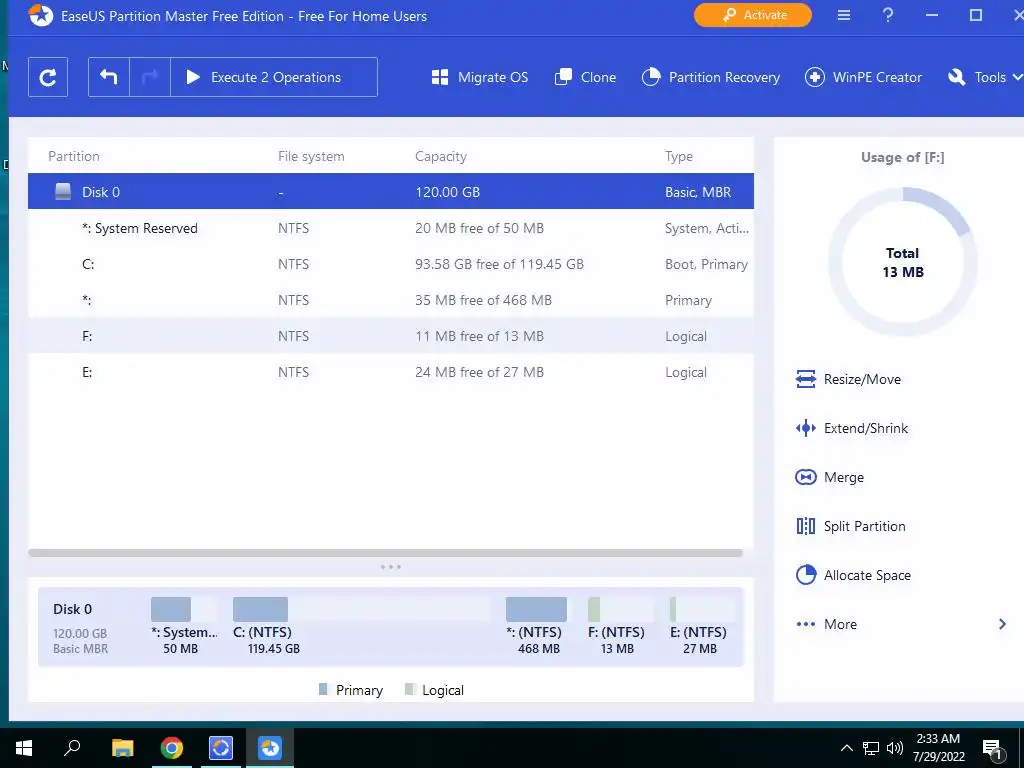Click the Capacity column header
The height and width of the screenshot is (768, 1024).
pyautogui.click(x=441, y=156)
